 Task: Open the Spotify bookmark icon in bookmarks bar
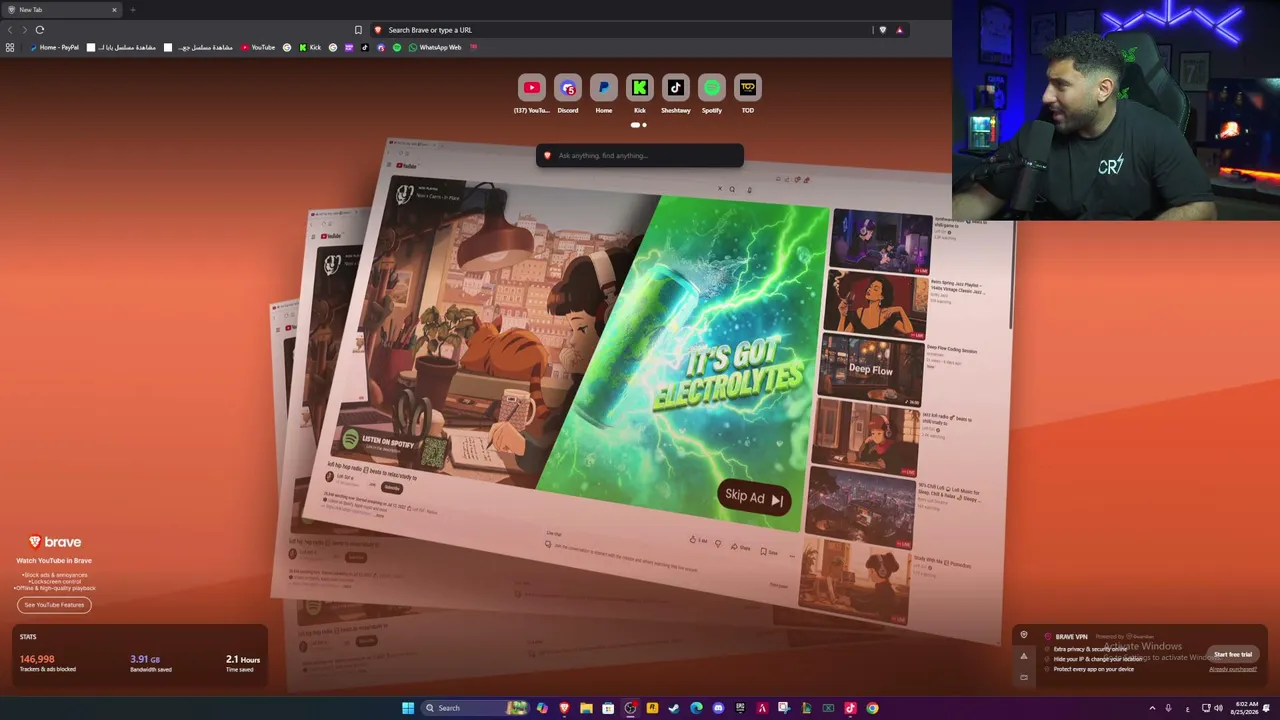click(x=397, y=47)
